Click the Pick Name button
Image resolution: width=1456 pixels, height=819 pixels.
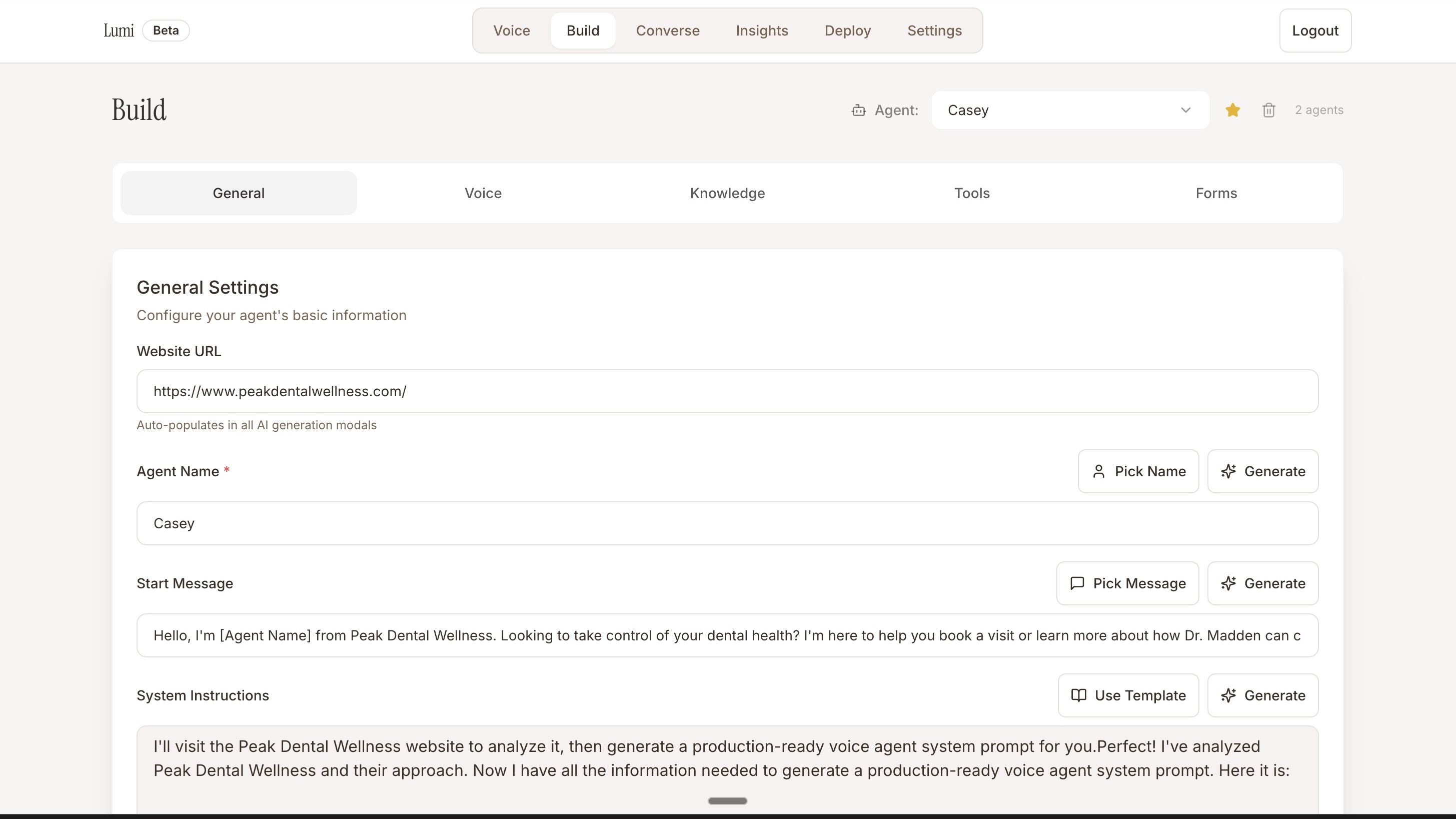point(1138,471)
